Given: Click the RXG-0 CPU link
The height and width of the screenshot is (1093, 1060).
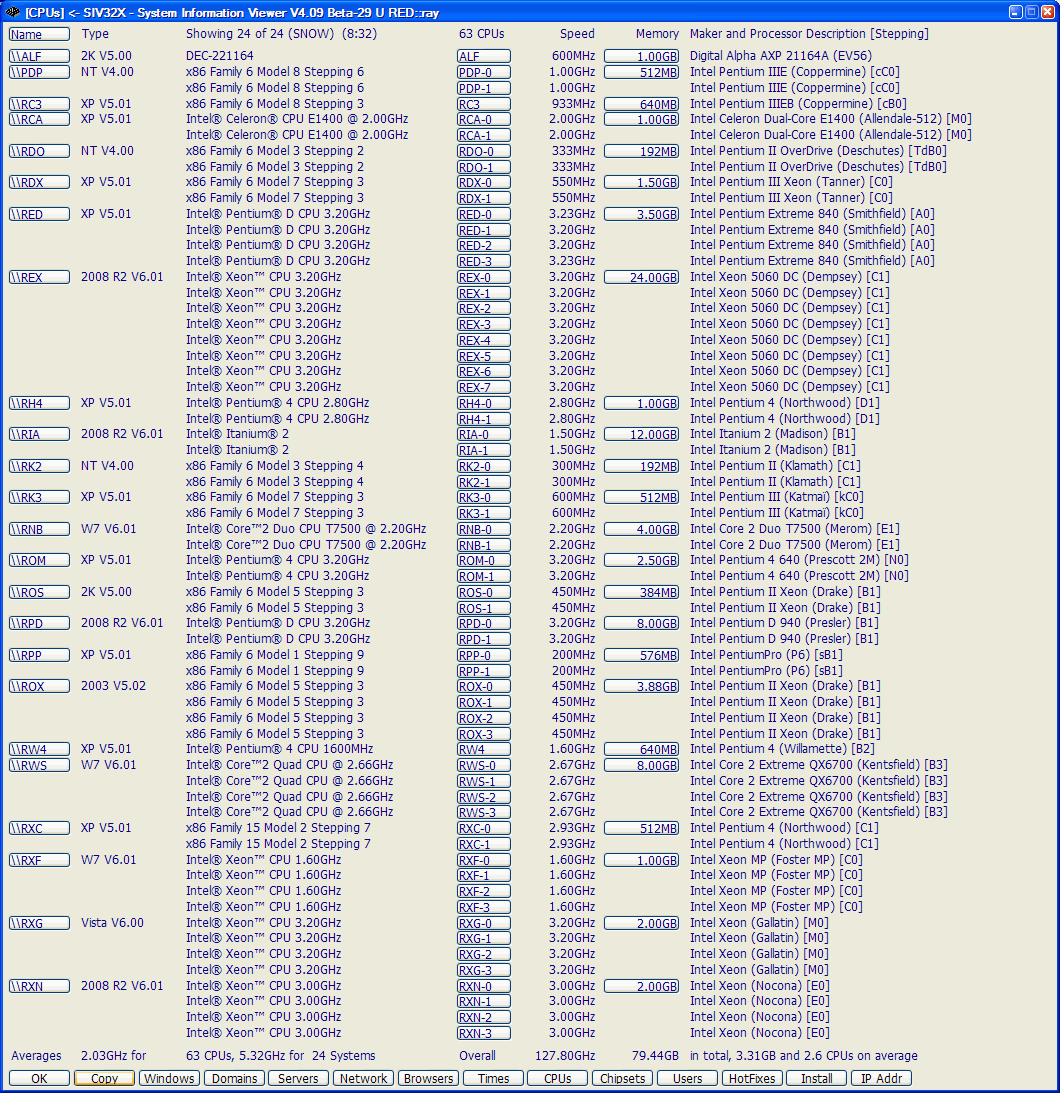Looking at the screenshot, I should click(x=484, y=923).
